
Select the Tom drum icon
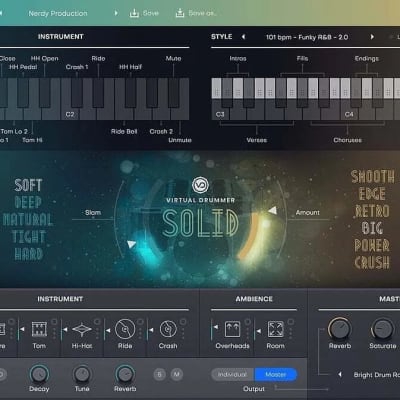(x=39, y=329)
